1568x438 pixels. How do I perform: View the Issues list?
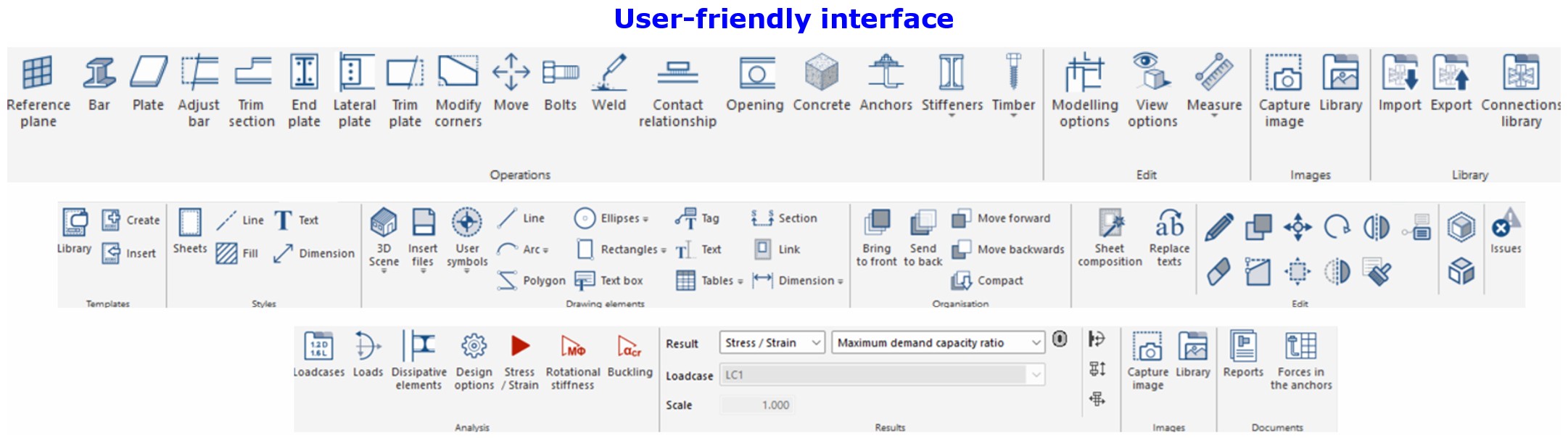(1506, 232)
